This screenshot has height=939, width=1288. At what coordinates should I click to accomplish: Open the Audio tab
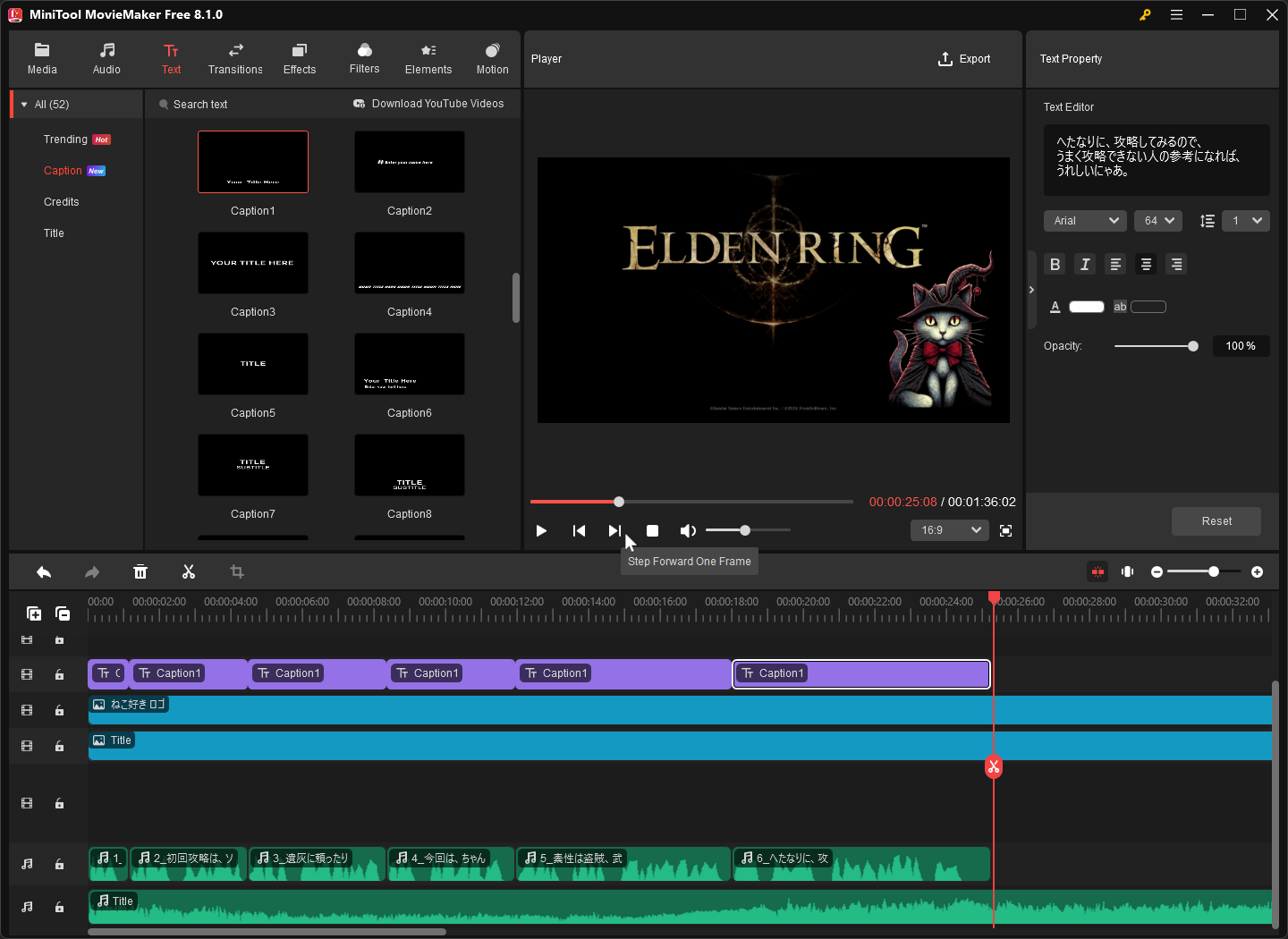click(106, 59)
